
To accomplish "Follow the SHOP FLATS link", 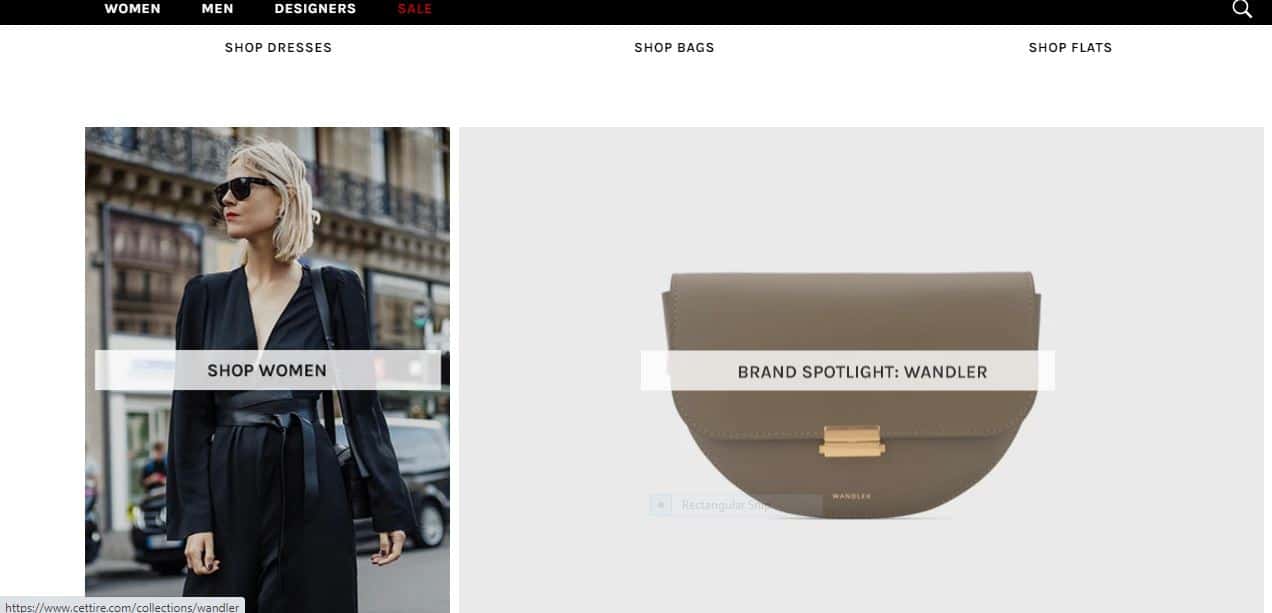I will [x=1070, y=47].
